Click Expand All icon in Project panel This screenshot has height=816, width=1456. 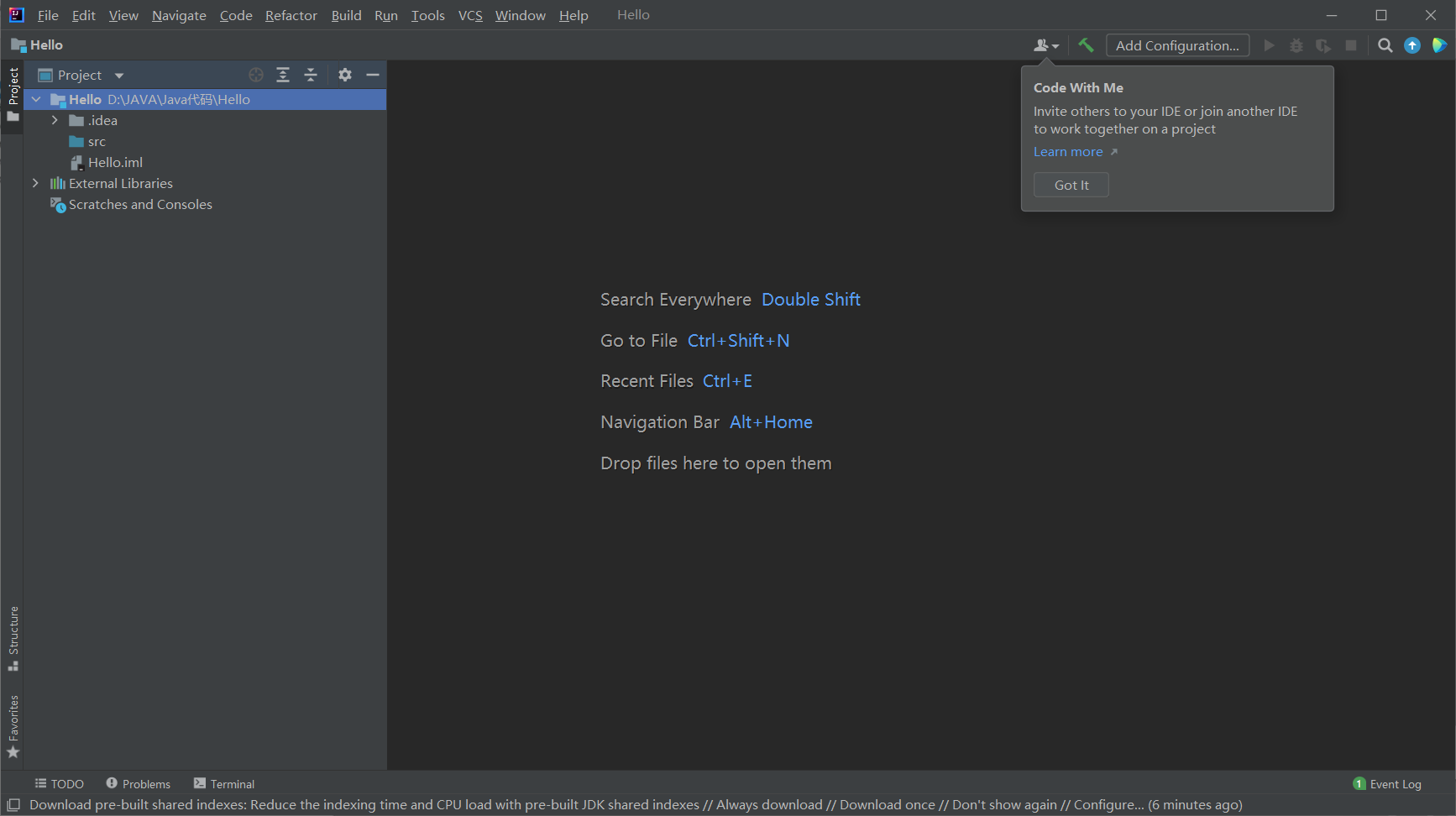pyautogui.click(x=283, y=75)
